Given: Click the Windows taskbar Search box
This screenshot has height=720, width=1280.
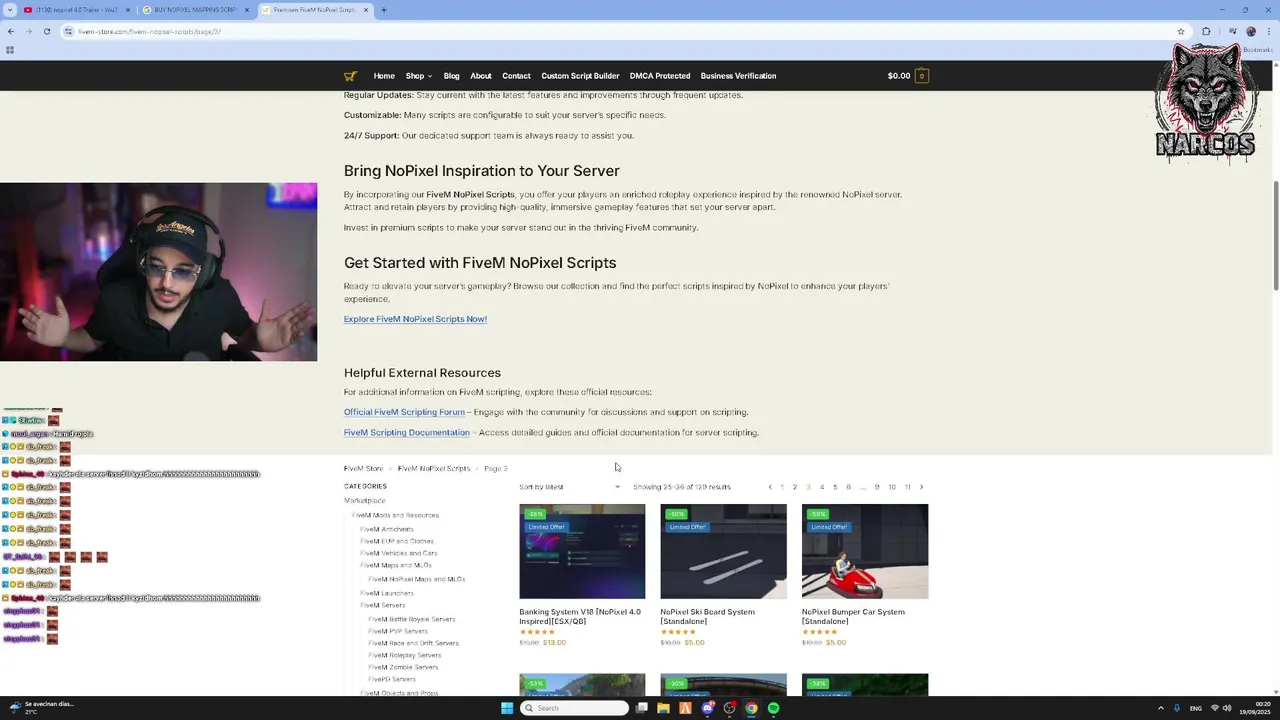Looking at the screenshot, I should [576, 708].
